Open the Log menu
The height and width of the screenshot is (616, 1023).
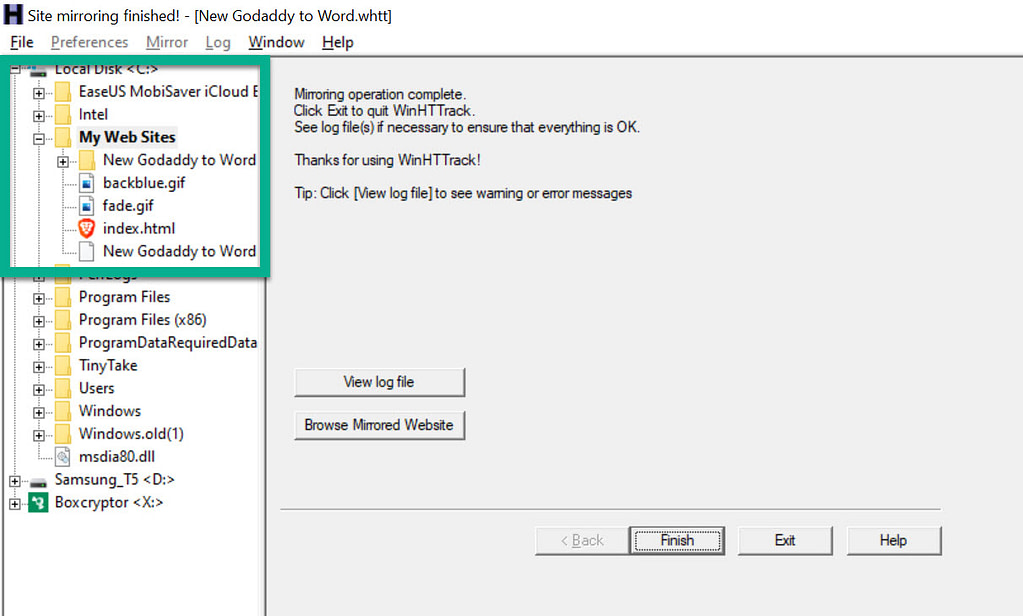[218, 42]
